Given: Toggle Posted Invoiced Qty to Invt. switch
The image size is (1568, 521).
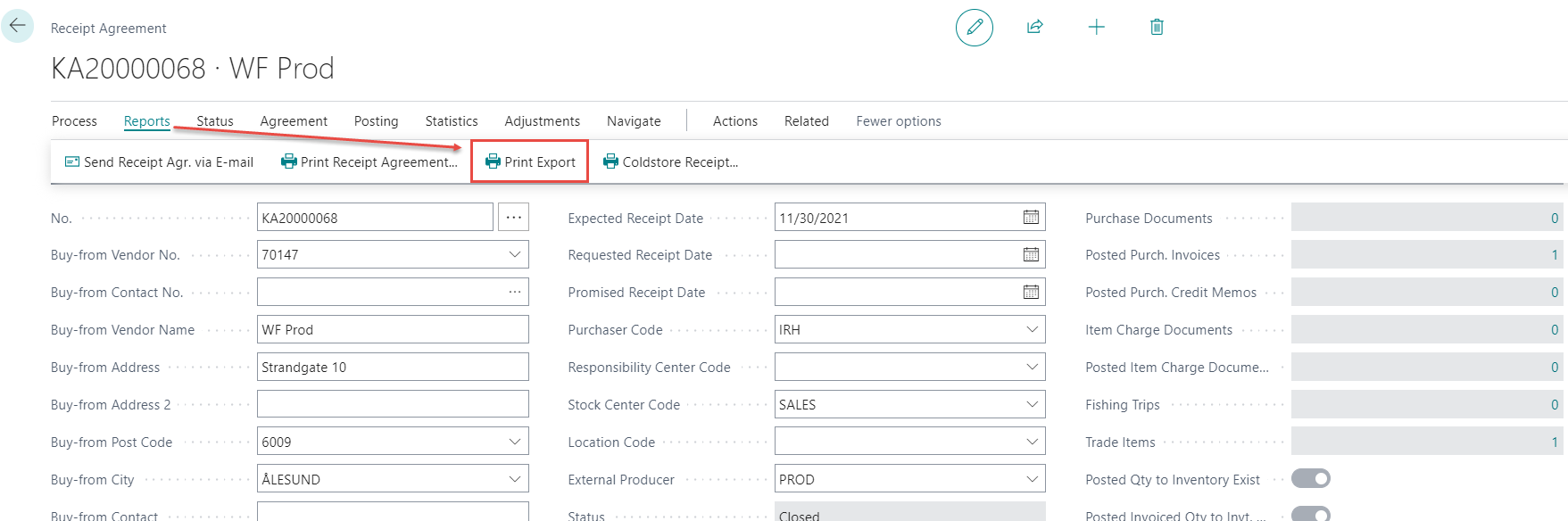Looking at the screenshot, I should click(1311, 515).
